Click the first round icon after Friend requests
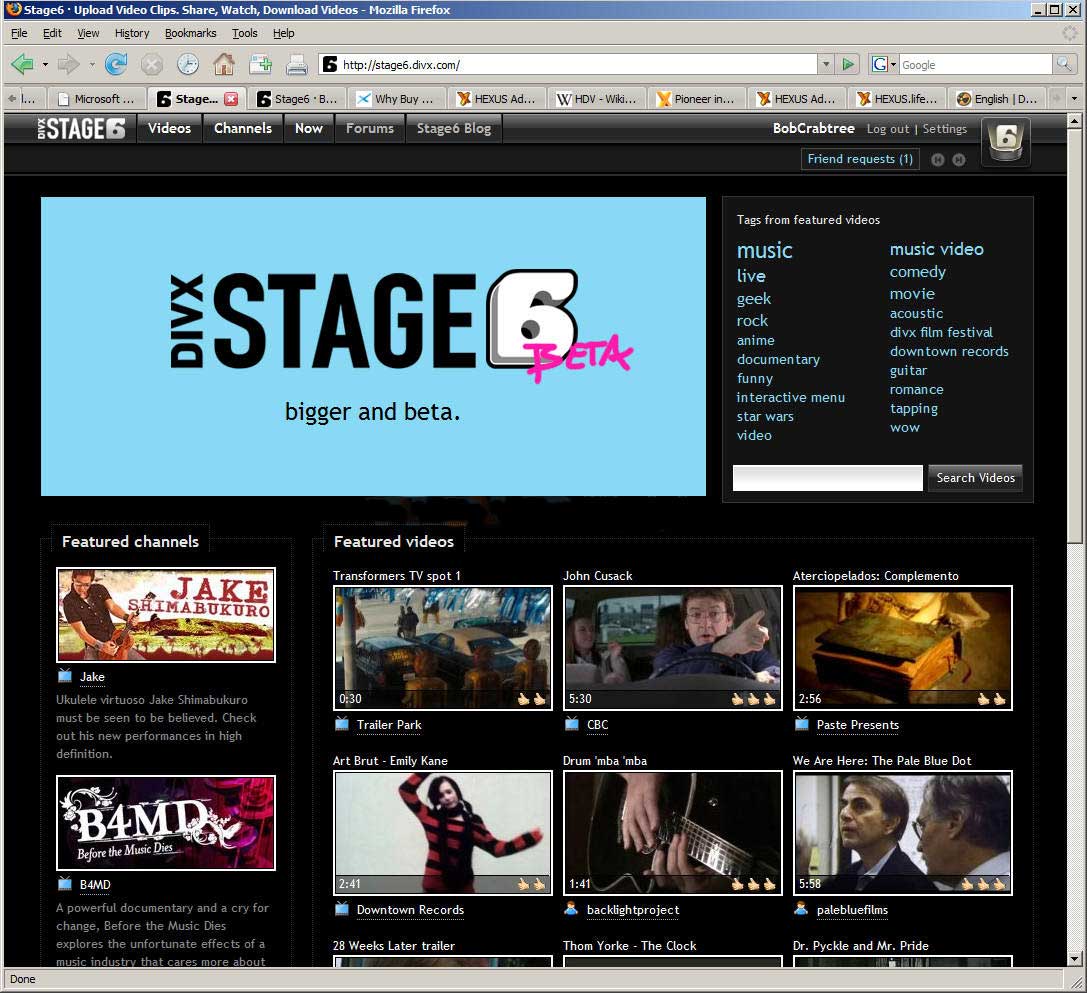Image resolution: width=1087 pixels, height=993 pixels. [x=938, y=159]
